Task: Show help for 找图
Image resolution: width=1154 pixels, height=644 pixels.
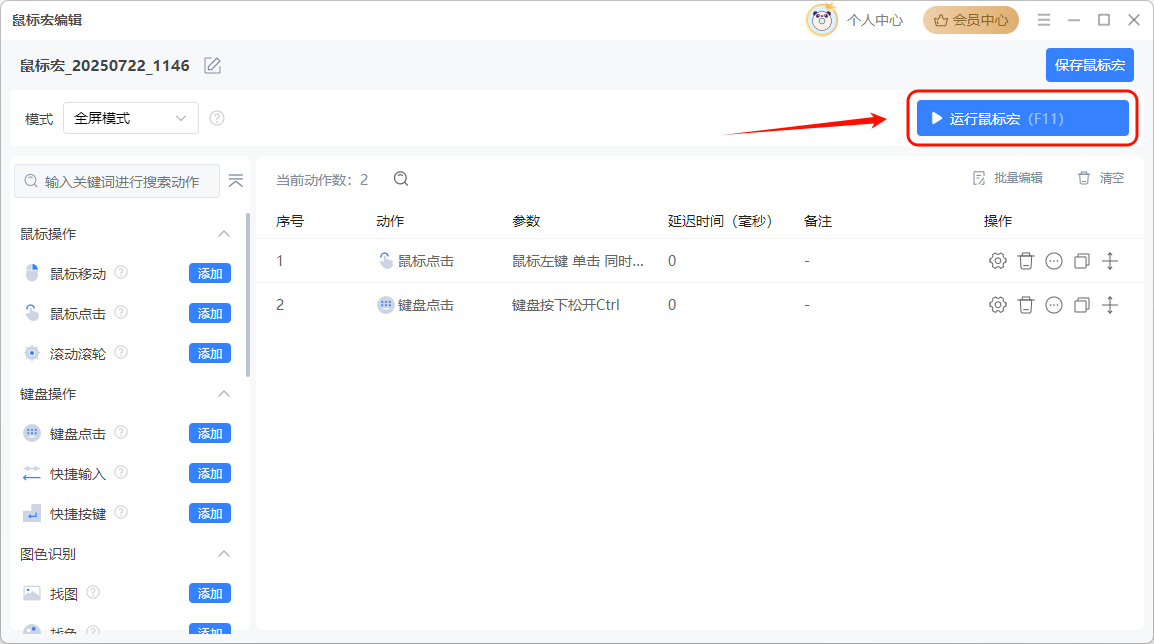Action: pyautogui.click(x=93, y=592)
